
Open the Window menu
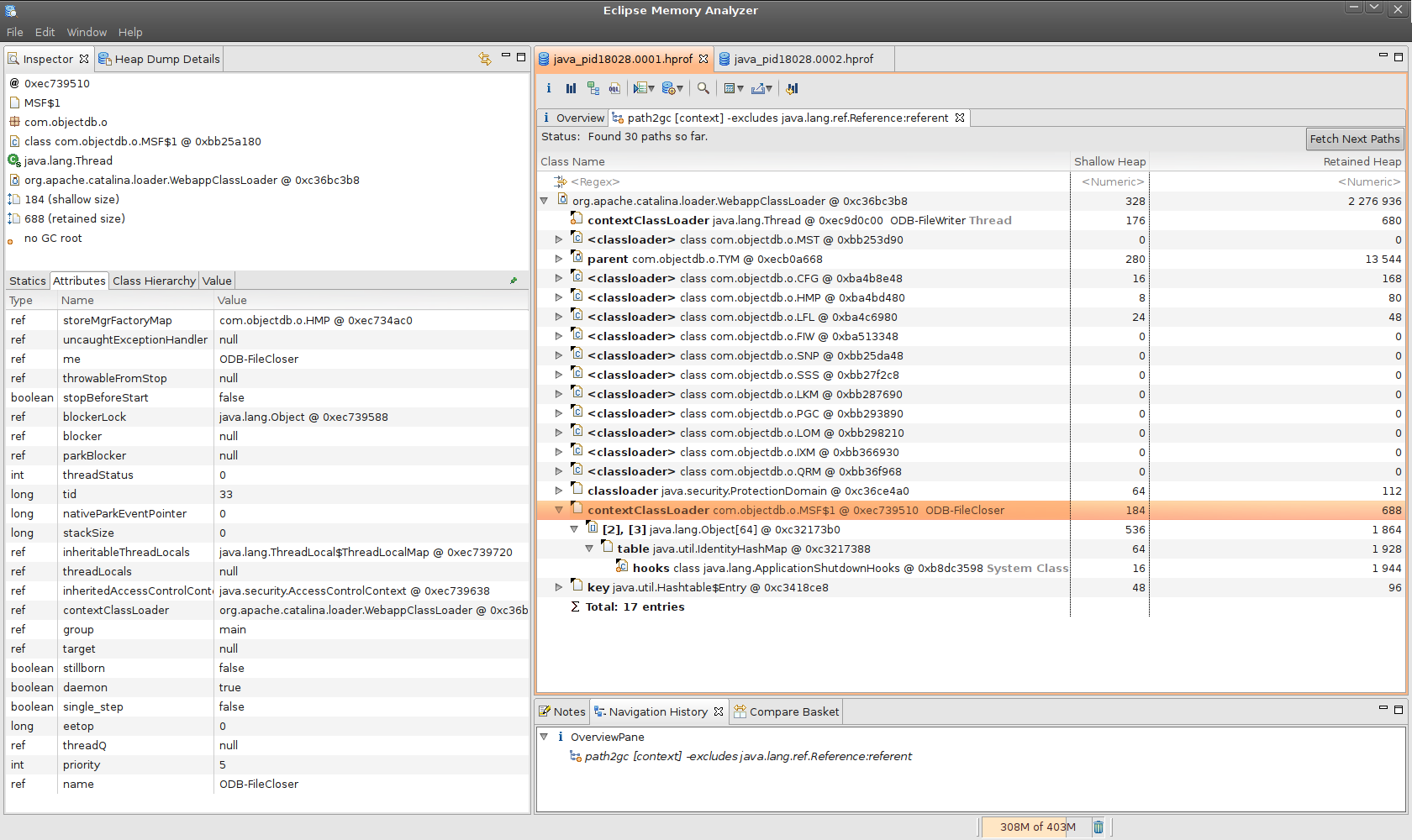pyautogui.click(x=87, y=32)
